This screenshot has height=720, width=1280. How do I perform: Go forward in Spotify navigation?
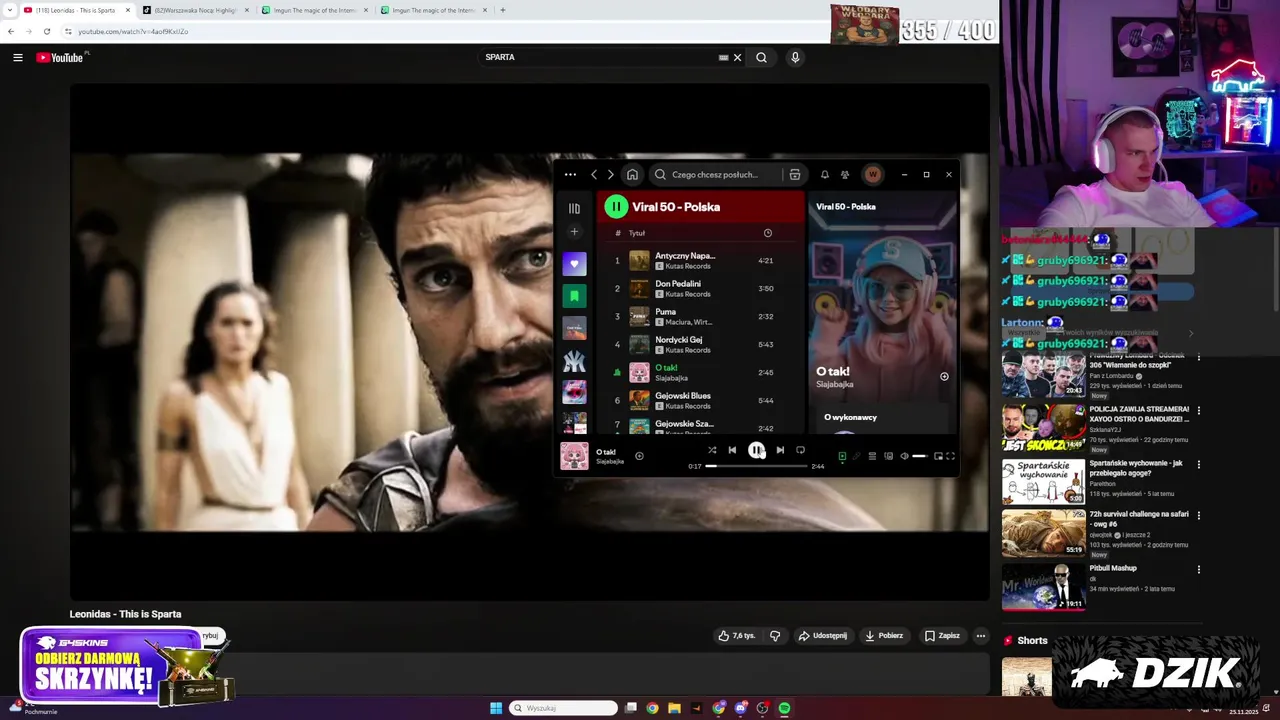[x=611, y=174]
